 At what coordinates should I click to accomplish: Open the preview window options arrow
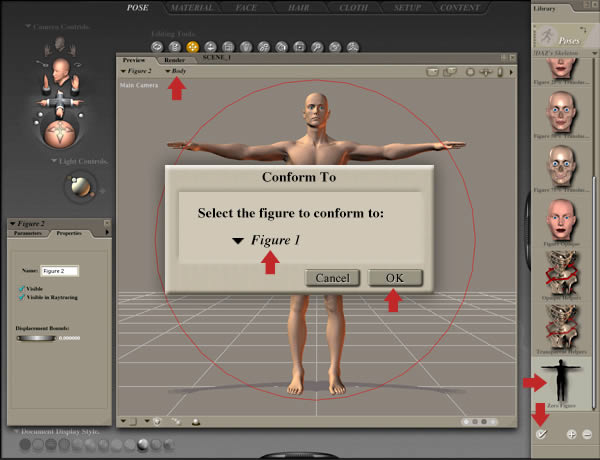[x=511, y=72]
